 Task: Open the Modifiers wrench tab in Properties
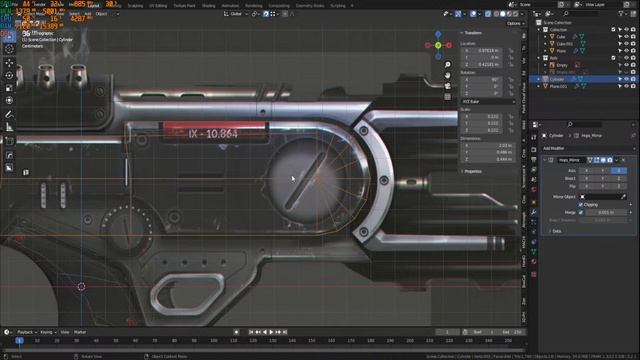tap(533, 212)
